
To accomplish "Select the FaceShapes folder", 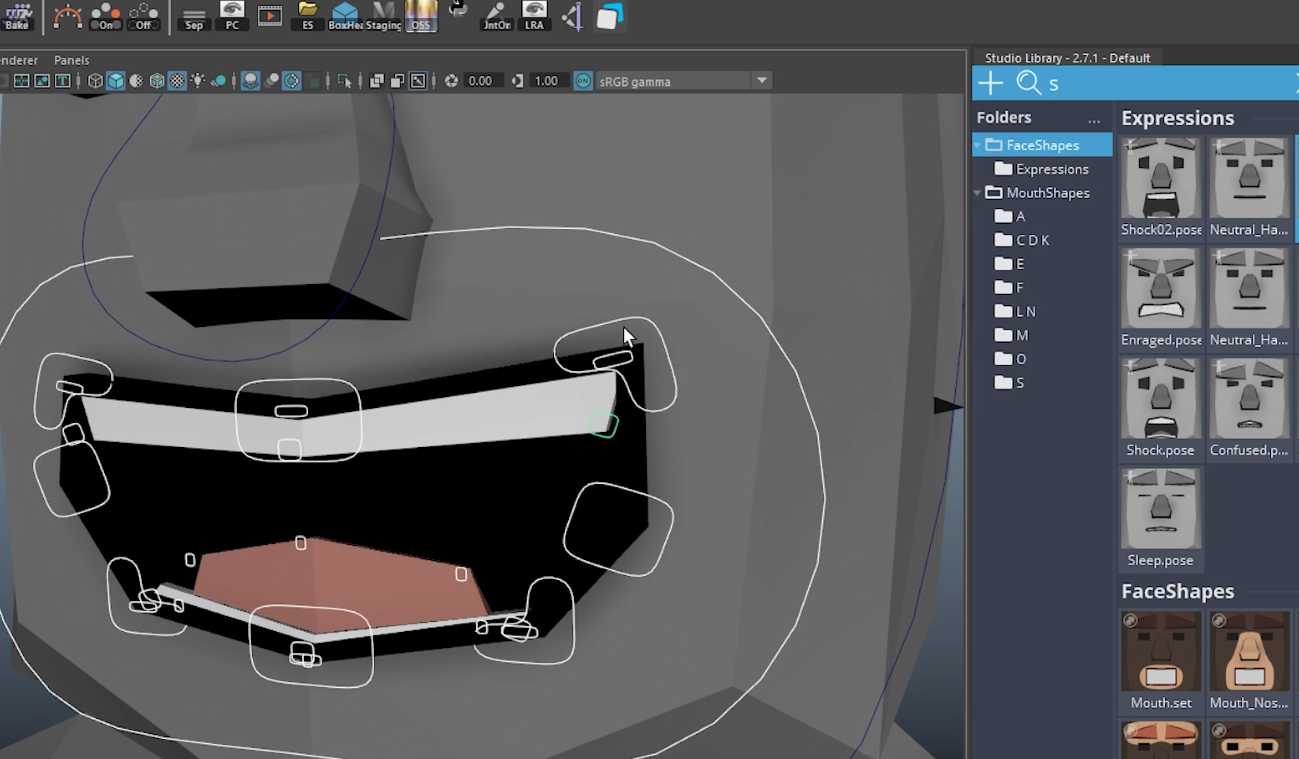I will (1042, 145).
